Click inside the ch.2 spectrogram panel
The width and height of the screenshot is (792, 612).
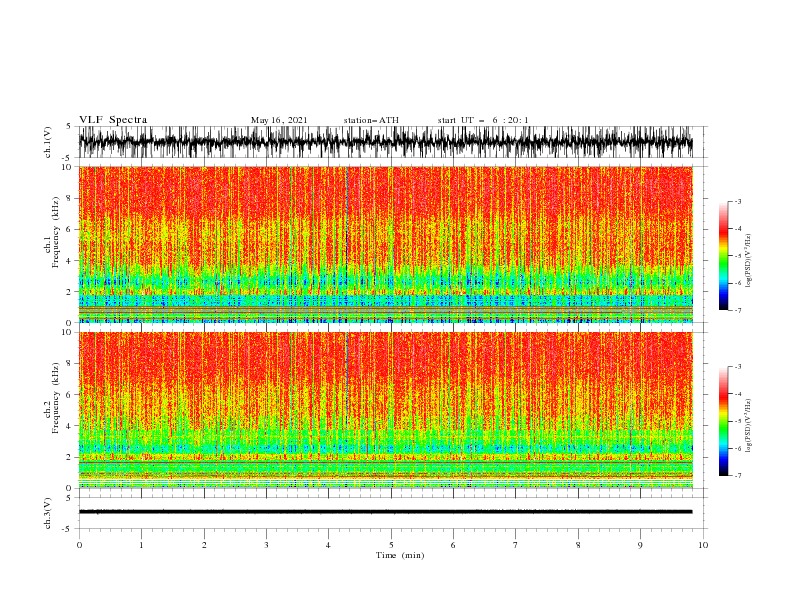pos(385,410)
